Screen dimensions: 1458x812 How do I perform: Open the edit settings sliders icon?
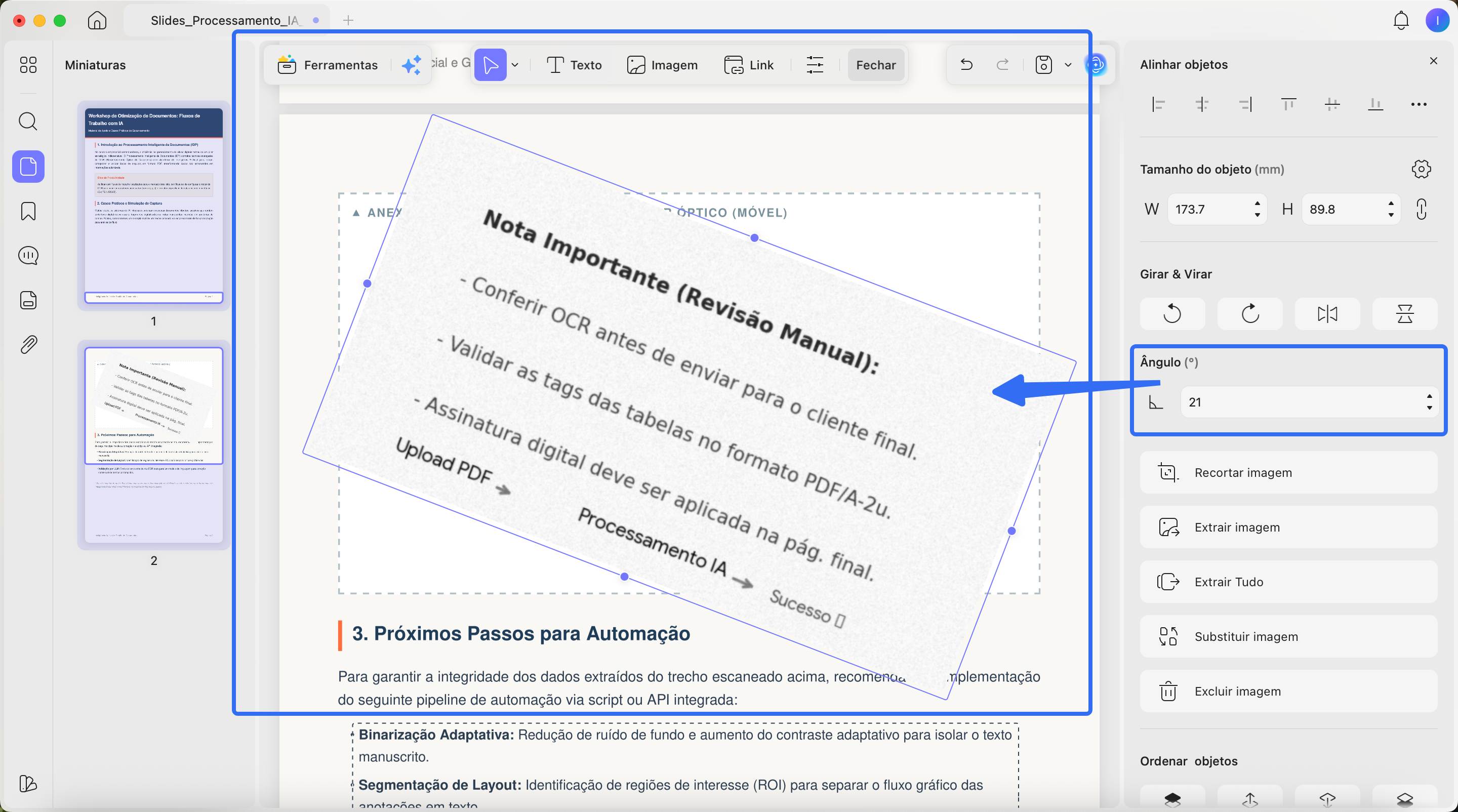click(815, 65)
